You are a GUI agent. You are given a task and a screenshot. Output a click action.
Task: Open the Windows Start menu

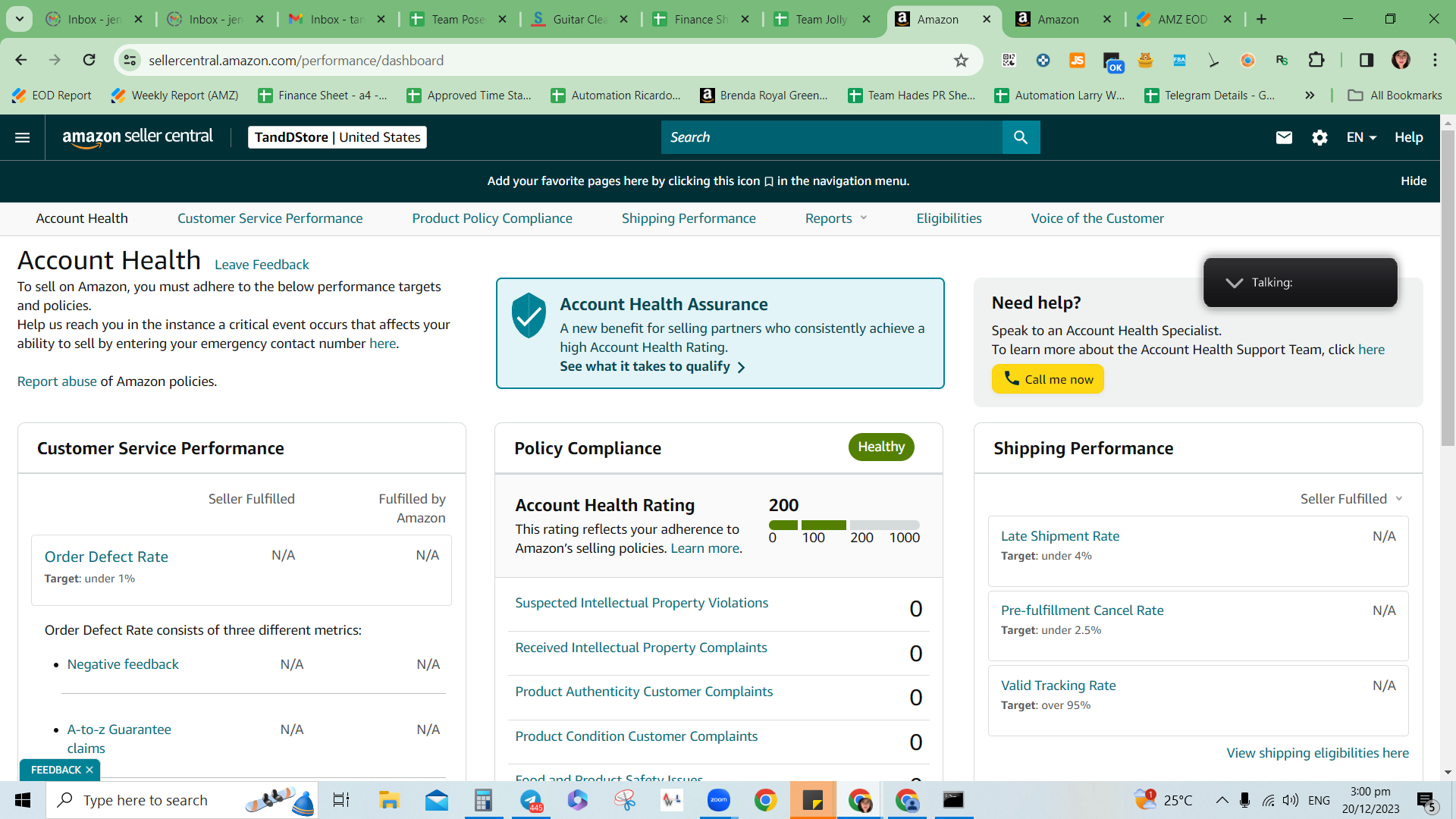click(x=23, y=800)
